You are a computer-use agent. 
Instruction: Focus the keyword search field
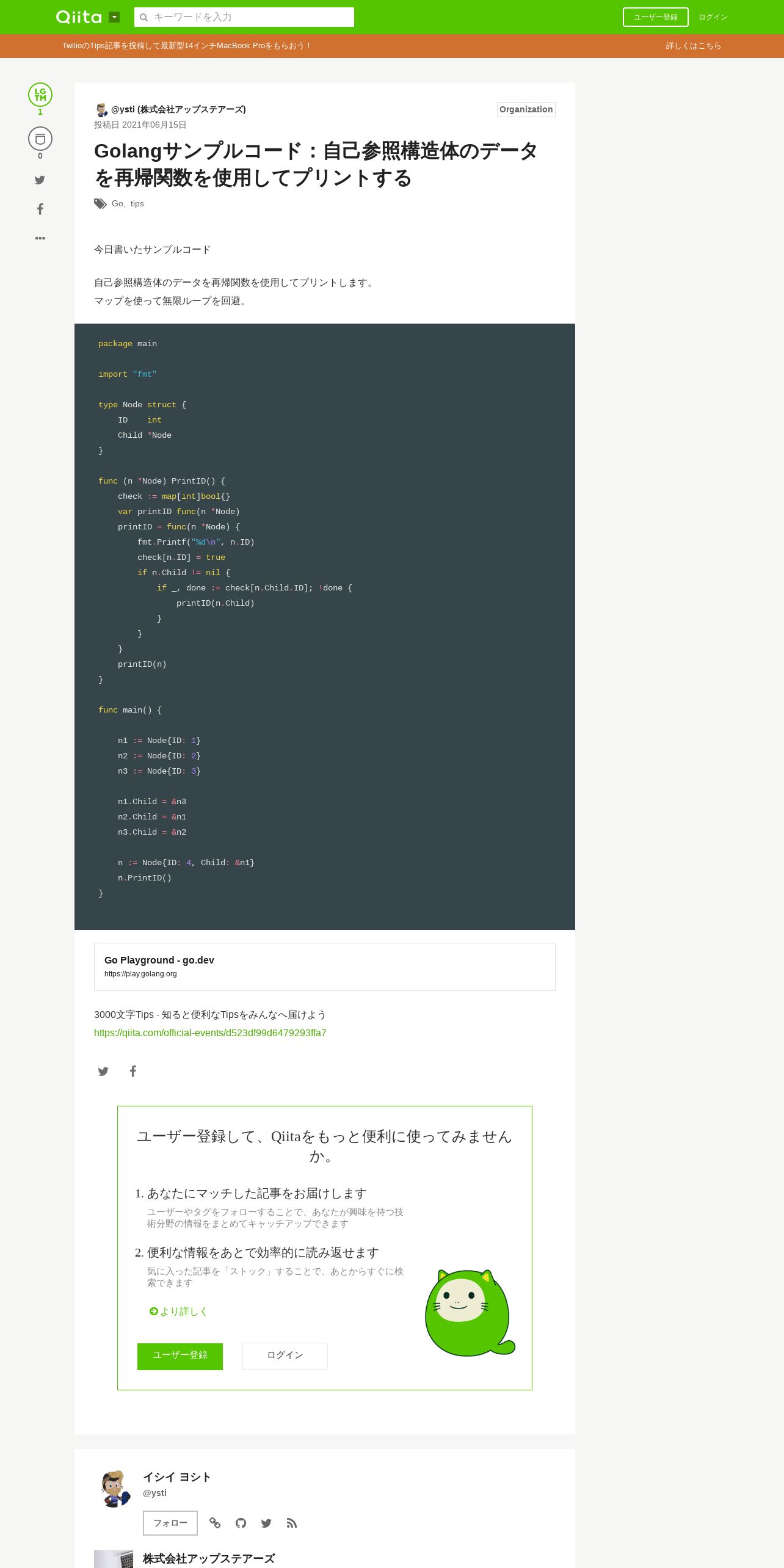point(244,17)
